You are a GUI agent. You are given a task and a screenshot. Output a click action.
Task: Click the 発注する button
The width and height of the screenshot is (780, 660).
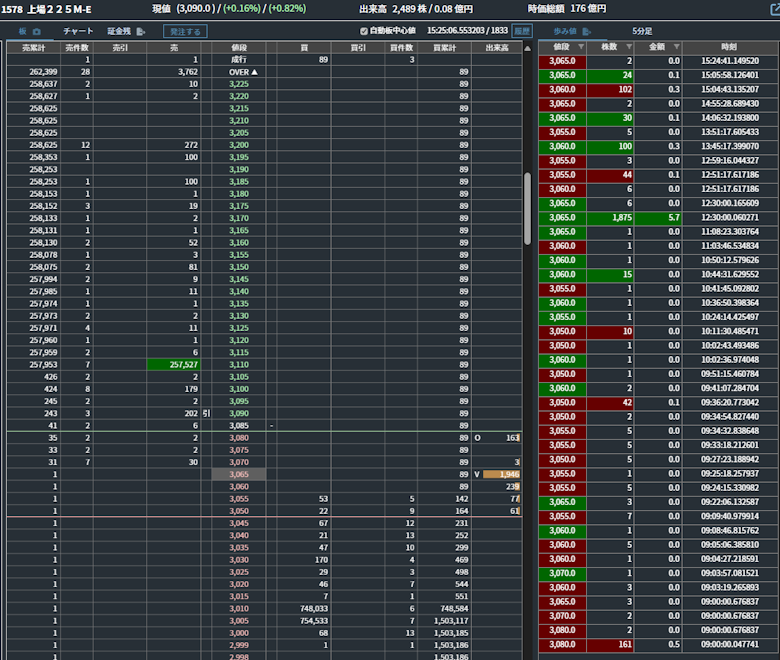pyautogui.click(x=185, y=31)
